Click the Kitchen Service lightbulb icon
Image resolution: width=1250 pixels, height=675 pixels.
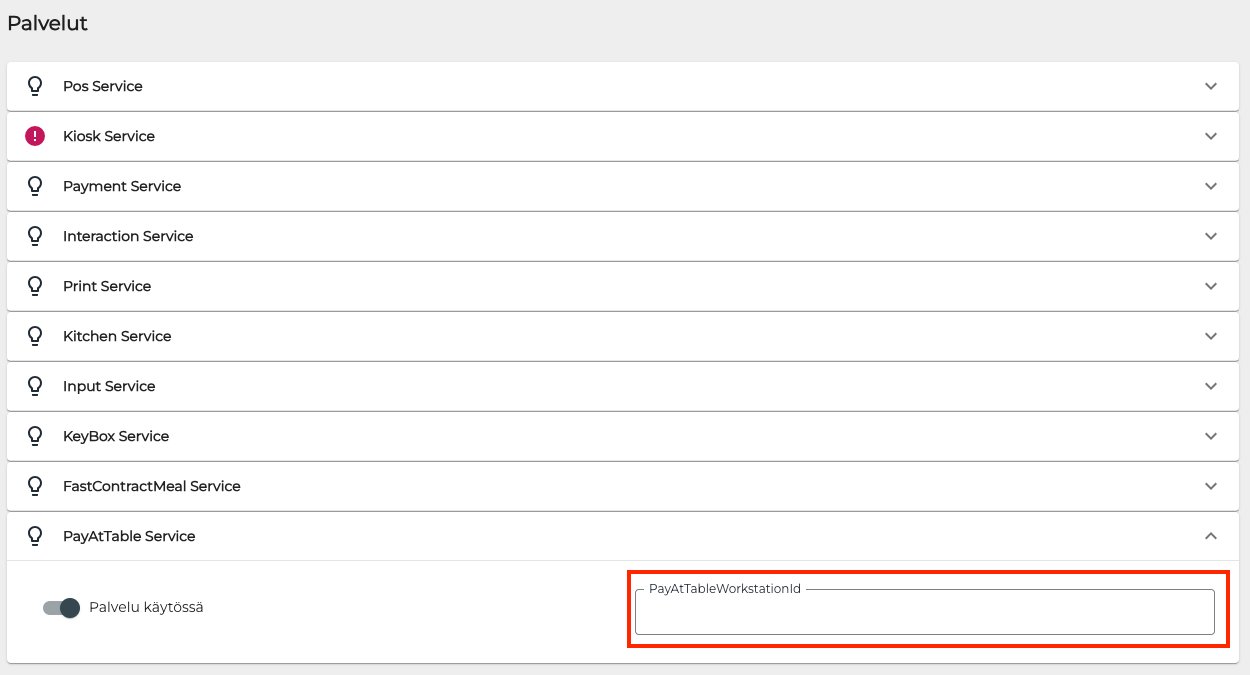[x=35, y=336]
